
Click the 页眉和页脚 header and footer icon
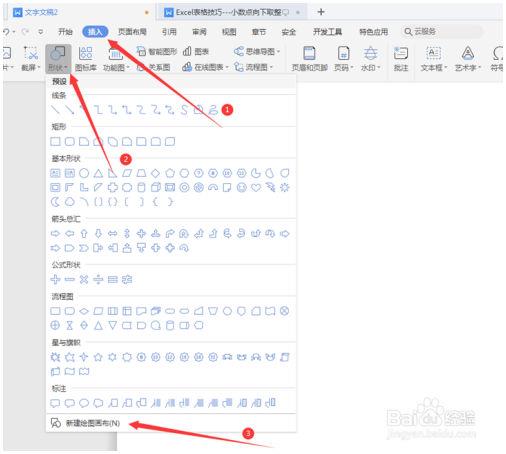coord(309,53)
